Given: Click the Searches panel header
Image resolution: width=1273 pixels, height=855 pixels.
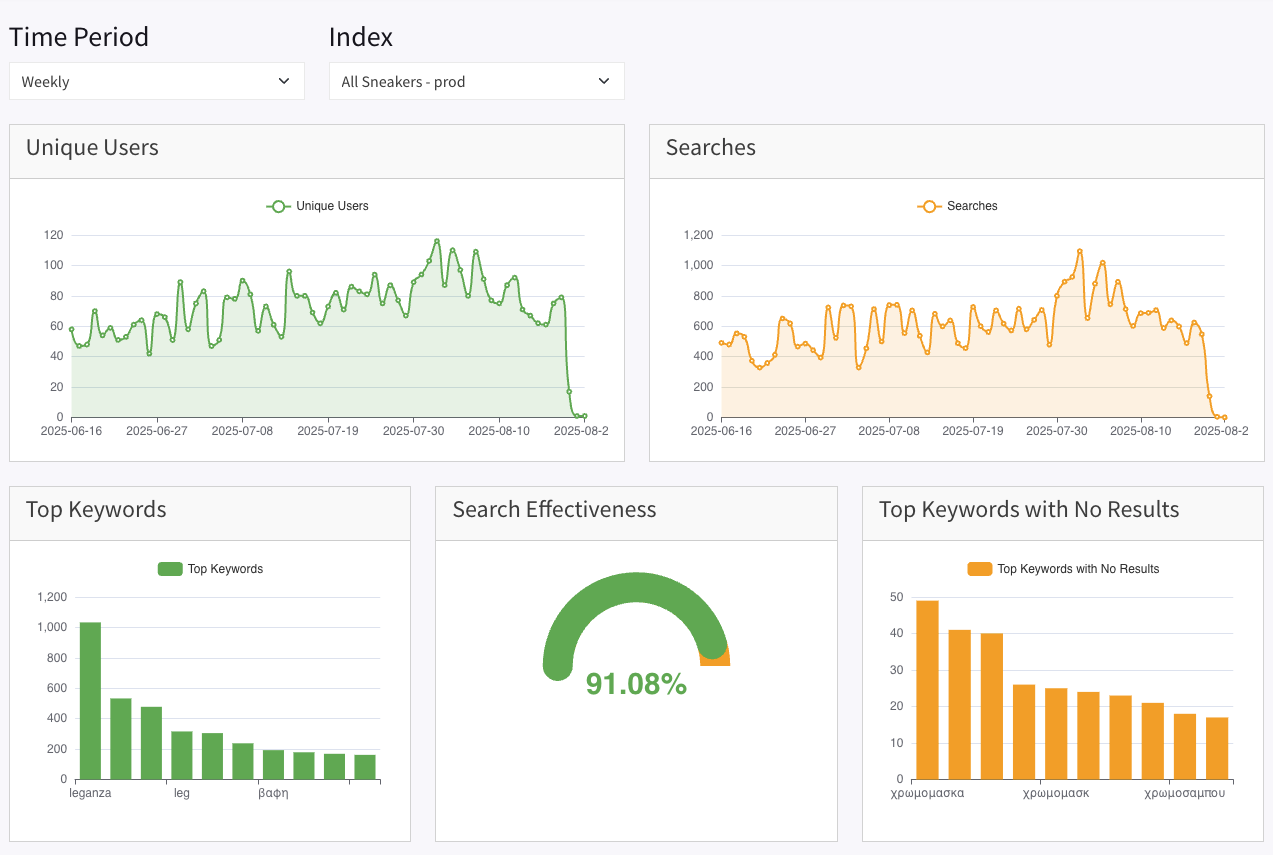Looking at the screenshot, I should click(x=710, y=148).
